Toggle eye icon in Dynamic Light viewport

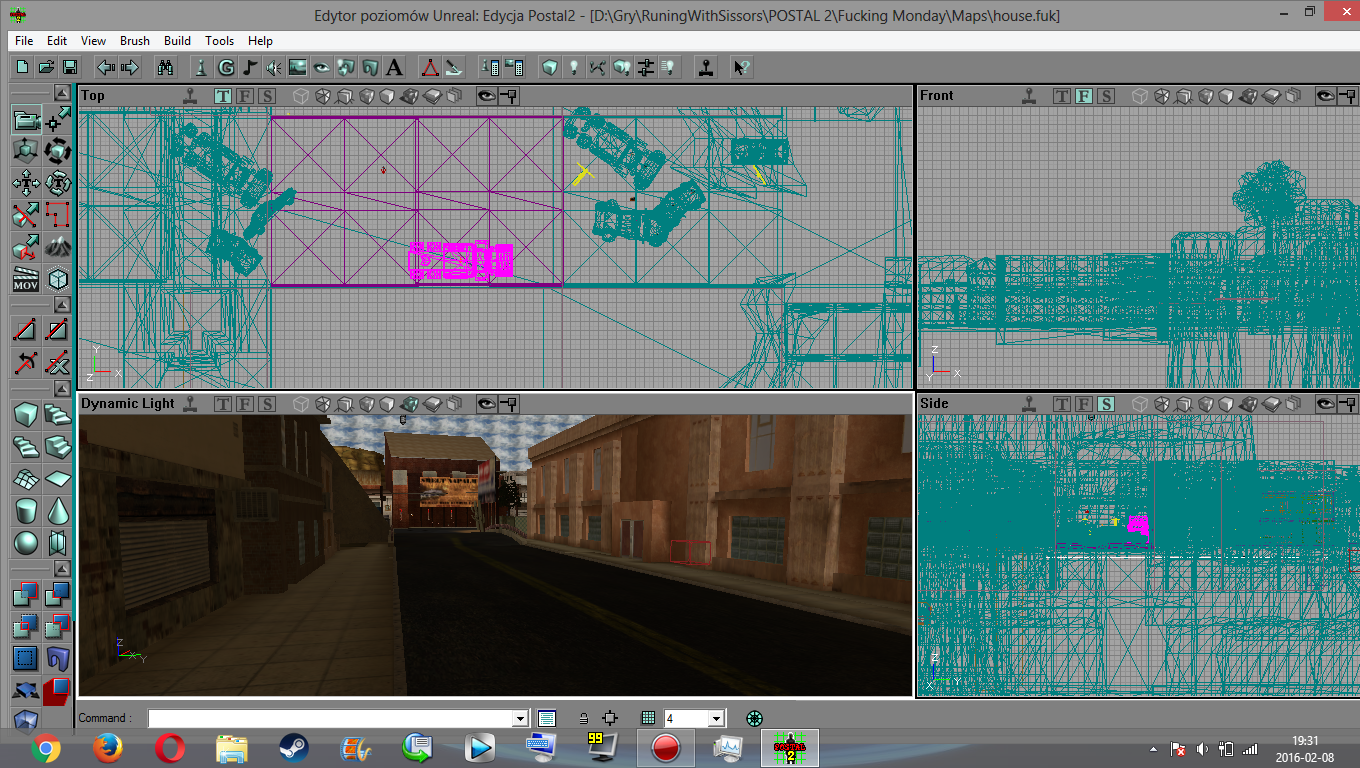(487, 404)
